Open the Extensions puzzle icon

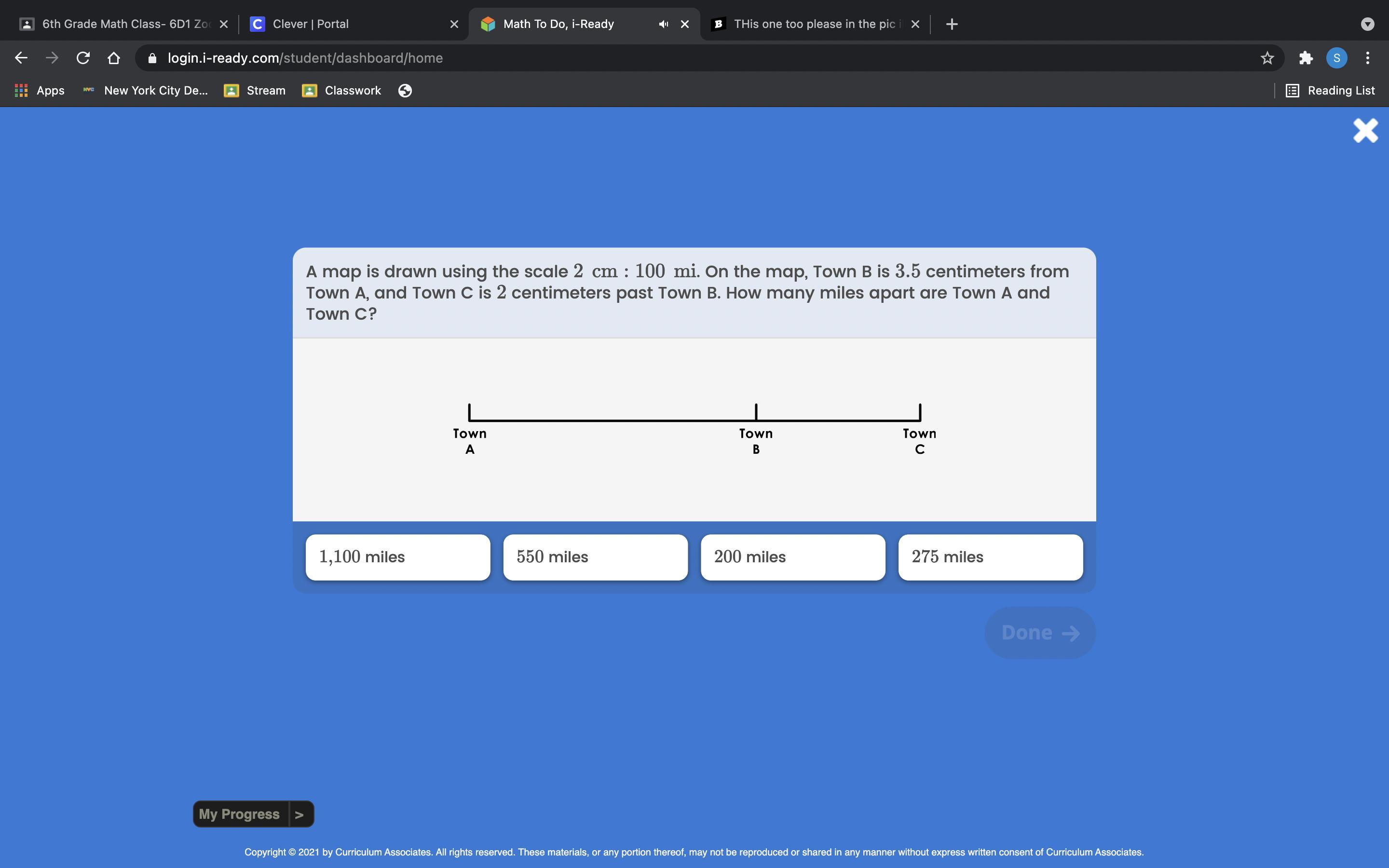1306,58
